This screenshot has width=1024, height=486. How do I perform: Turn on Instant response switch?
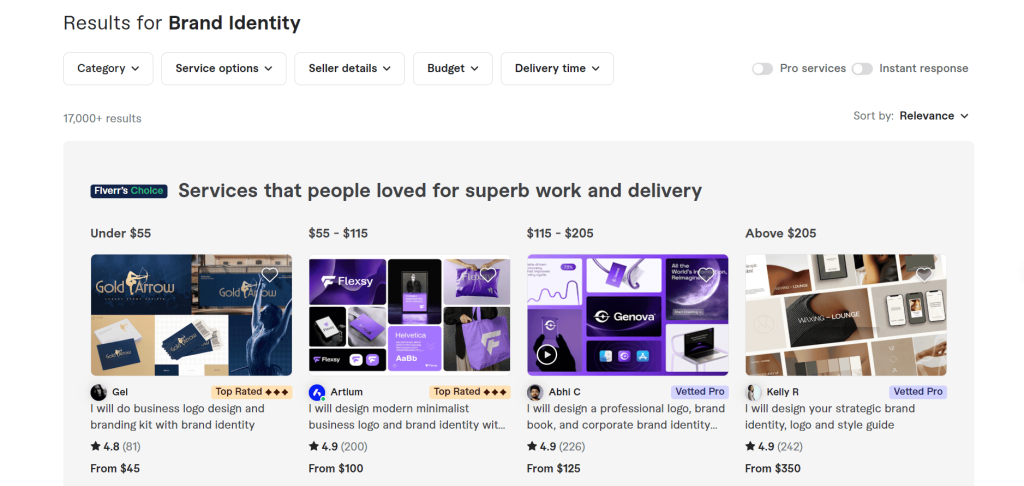coord(862,69)
